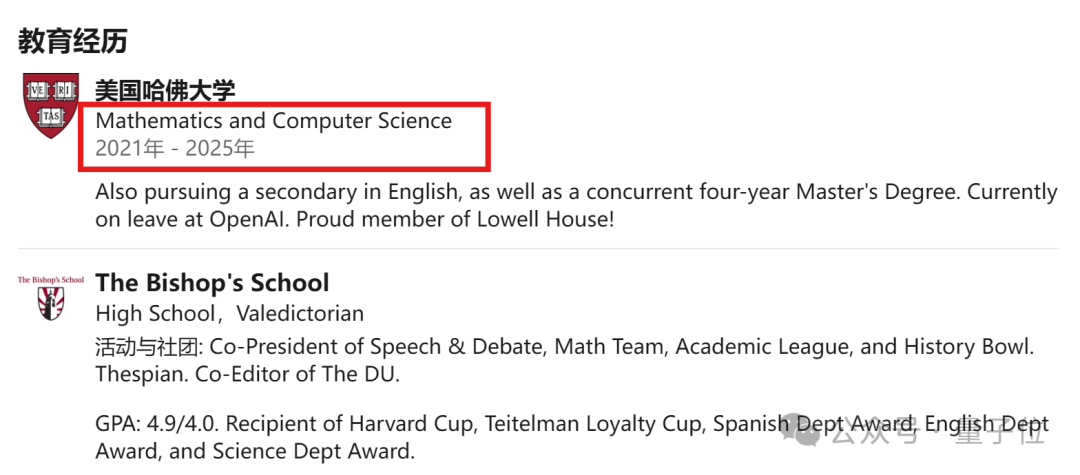Click the 2021年 - 2025年 date range
Image resolution: width=1080 pixels, height=475 pixels.
(175, 150)
